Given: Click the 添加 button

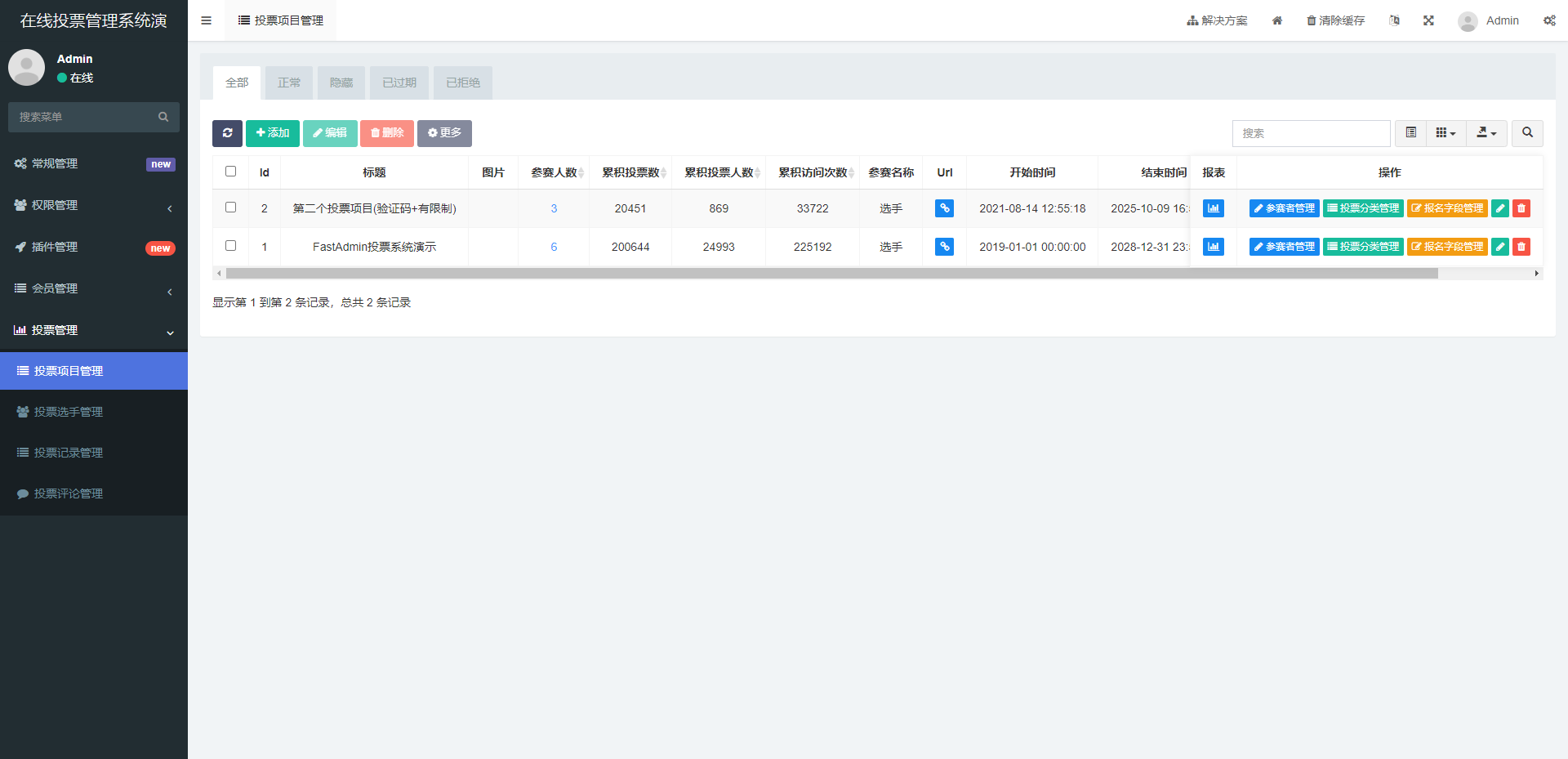Looking at the screenshot, I should [x=272, y=133].
